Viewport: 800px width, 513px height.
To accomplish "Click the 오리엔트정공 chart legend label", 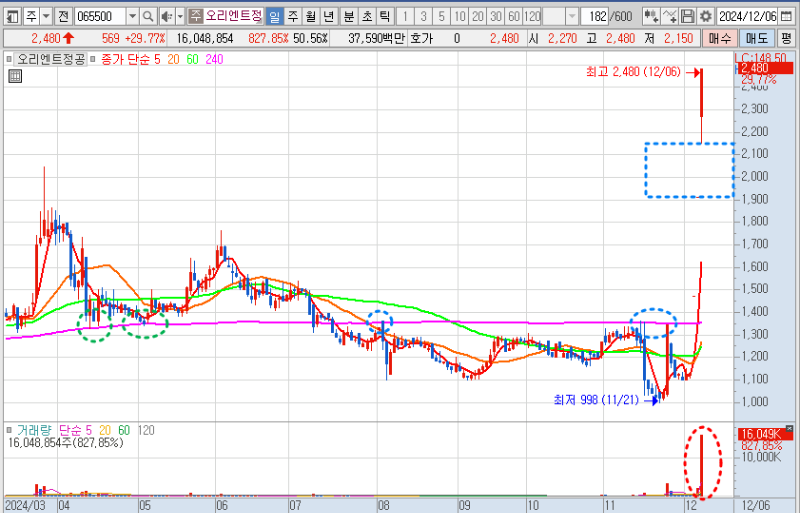I will coord(51,60).
